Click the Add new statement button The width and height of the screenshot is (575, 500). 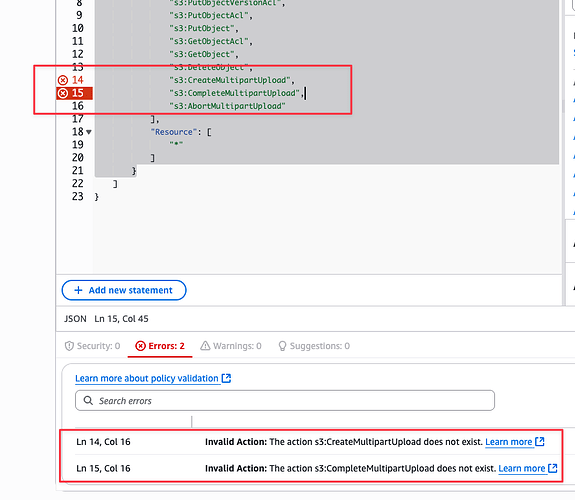pos(124,290)
